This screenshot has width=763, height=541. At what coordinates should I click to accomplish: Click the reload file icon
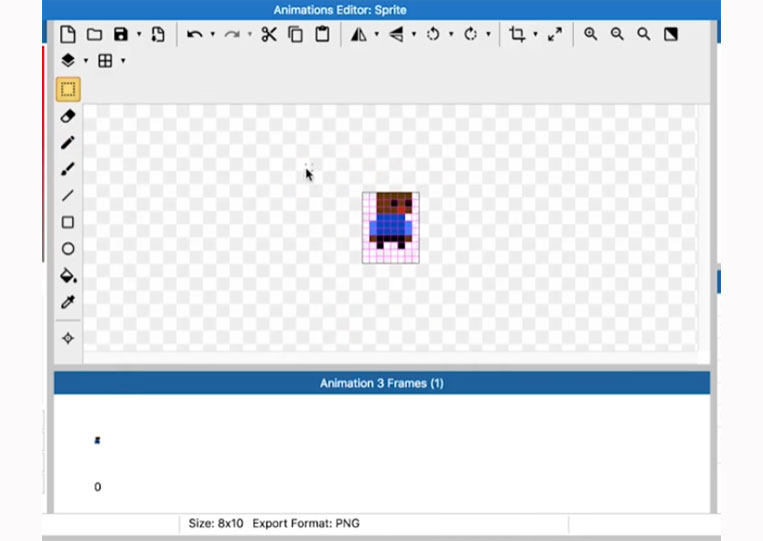158,35
